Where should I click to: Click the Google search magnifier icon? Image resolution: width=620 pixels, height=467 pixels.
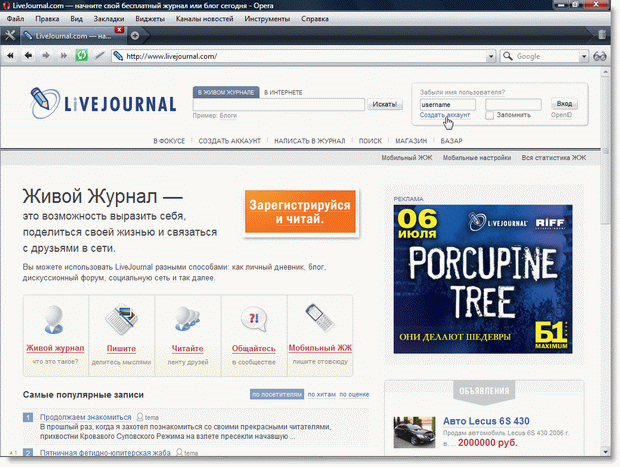(x=507, y=56)
